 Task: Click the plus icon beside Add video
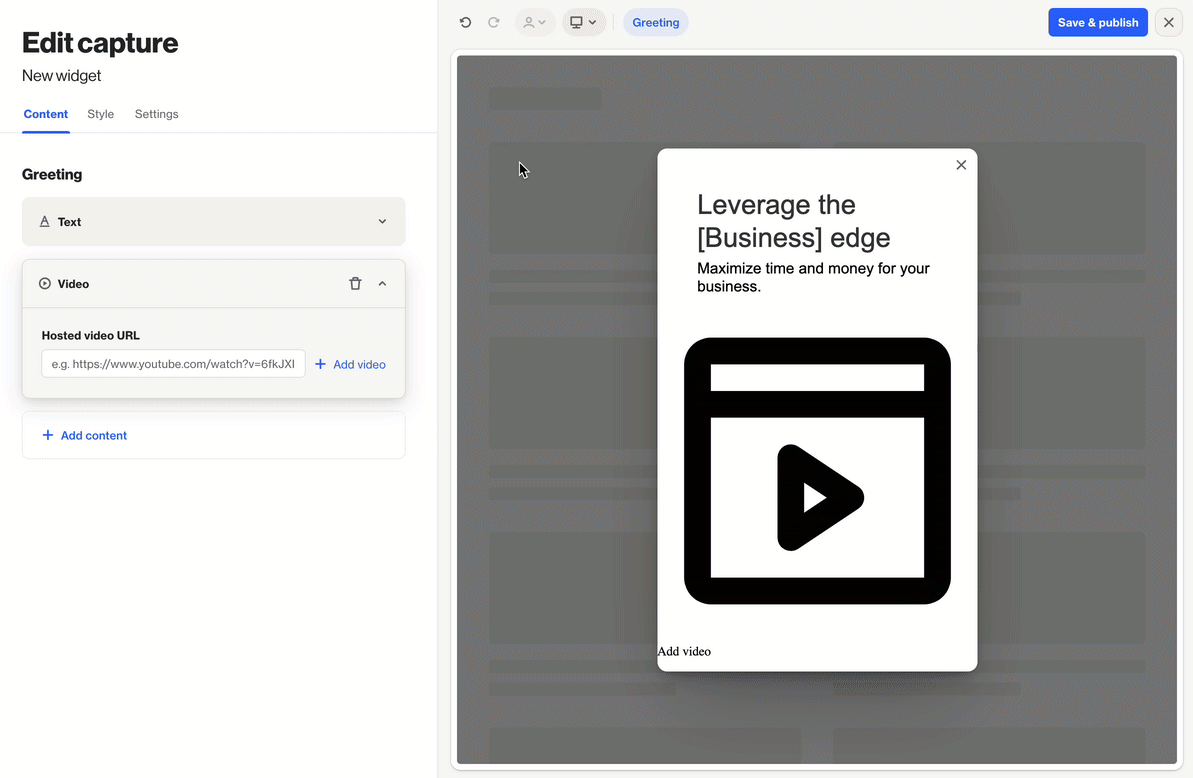(x=320, y=364)
